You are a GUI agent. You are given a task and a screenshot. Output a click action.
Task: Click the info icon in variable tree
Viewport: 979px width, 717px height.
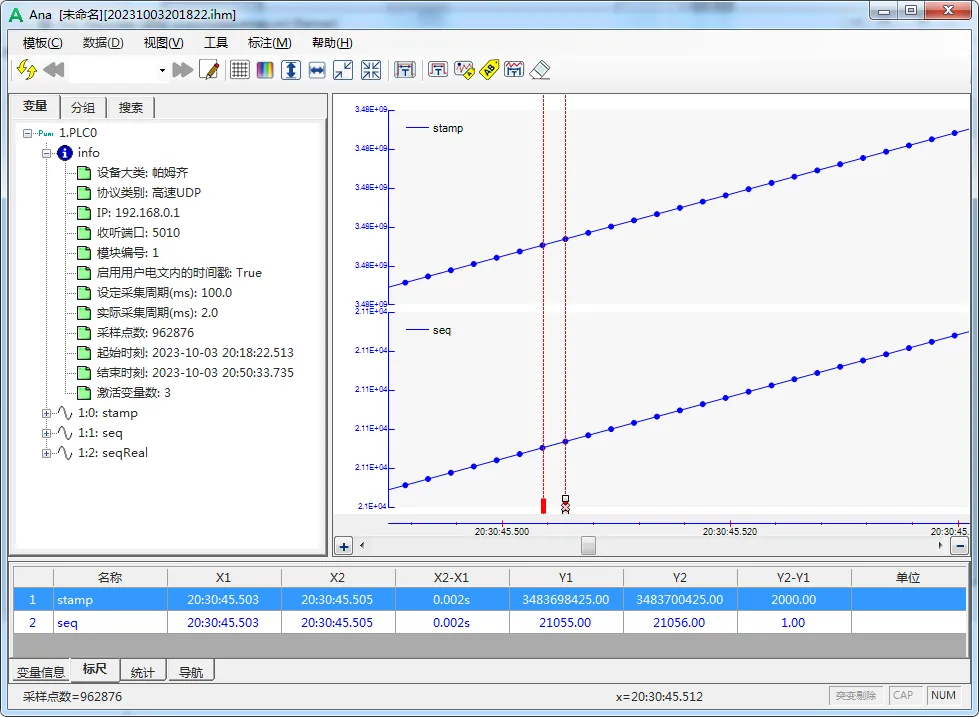65,153
